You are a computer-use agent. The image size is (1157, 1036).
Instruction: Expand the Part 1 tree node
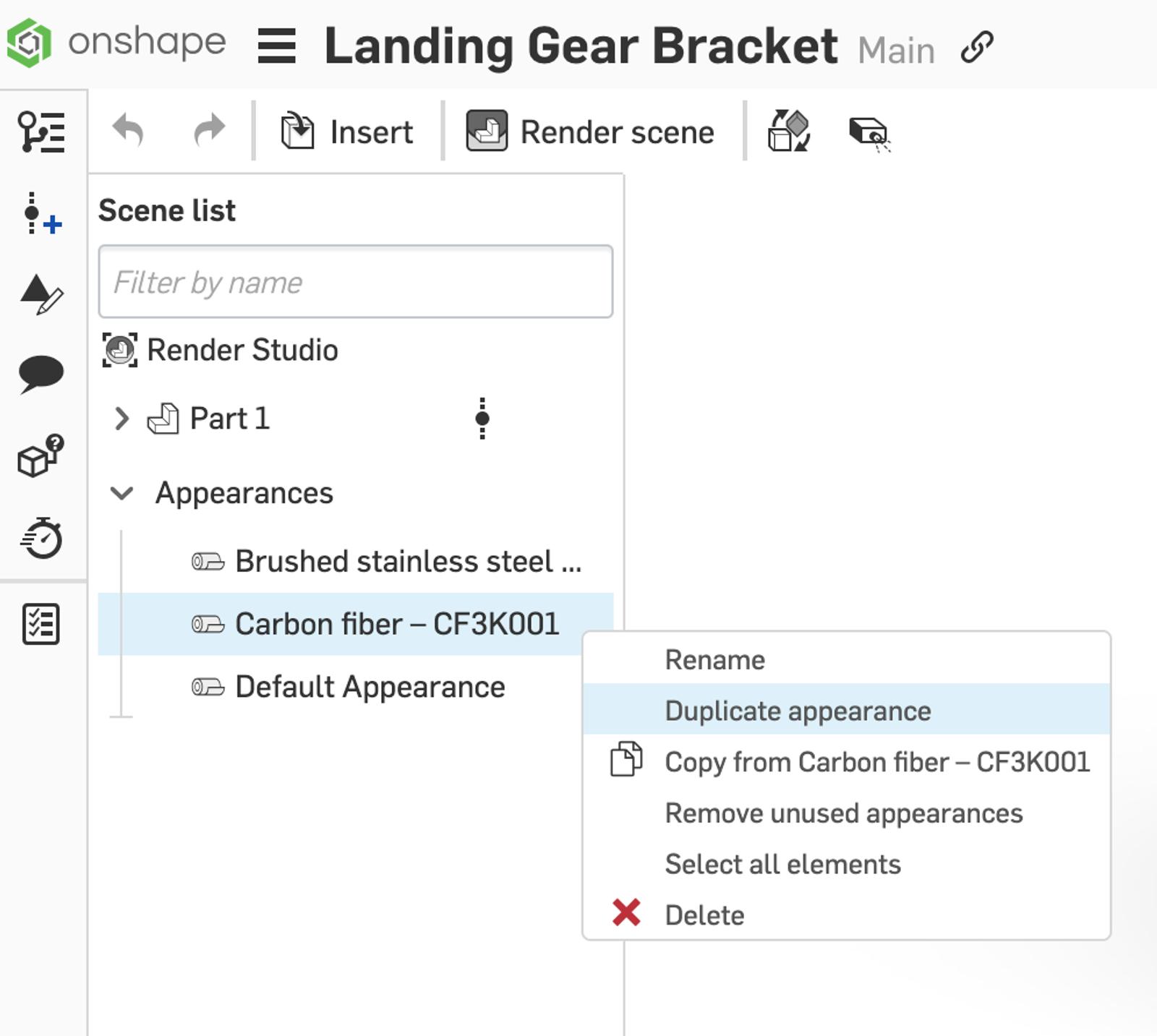click(121, 419)
